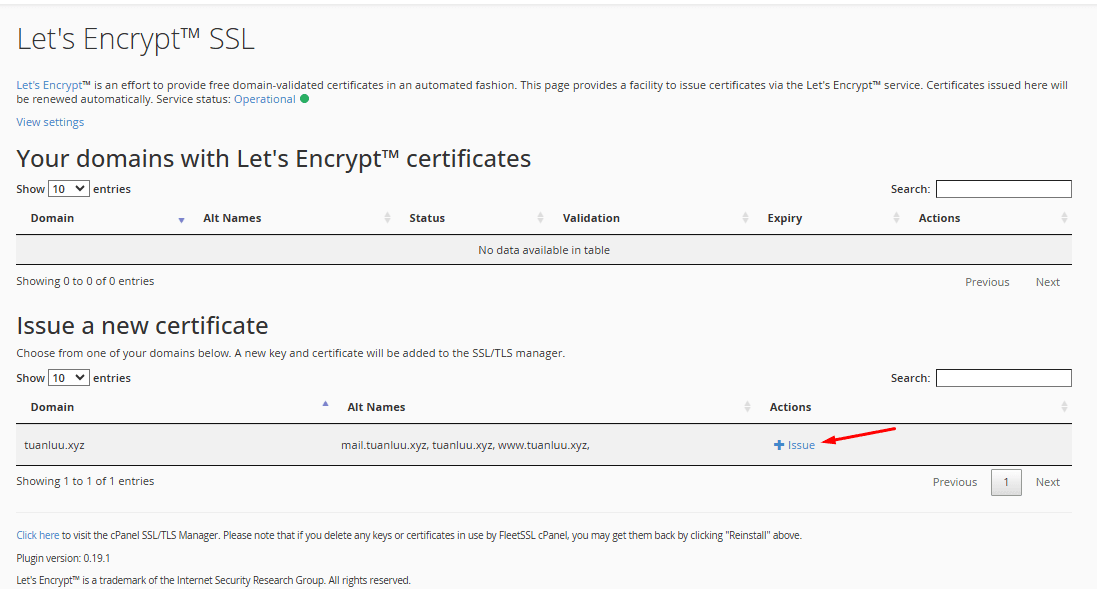The image size is (1097, 589).
Task: Follow 'Click here' to SSL/TLS Manager
Action: [38, 535]
